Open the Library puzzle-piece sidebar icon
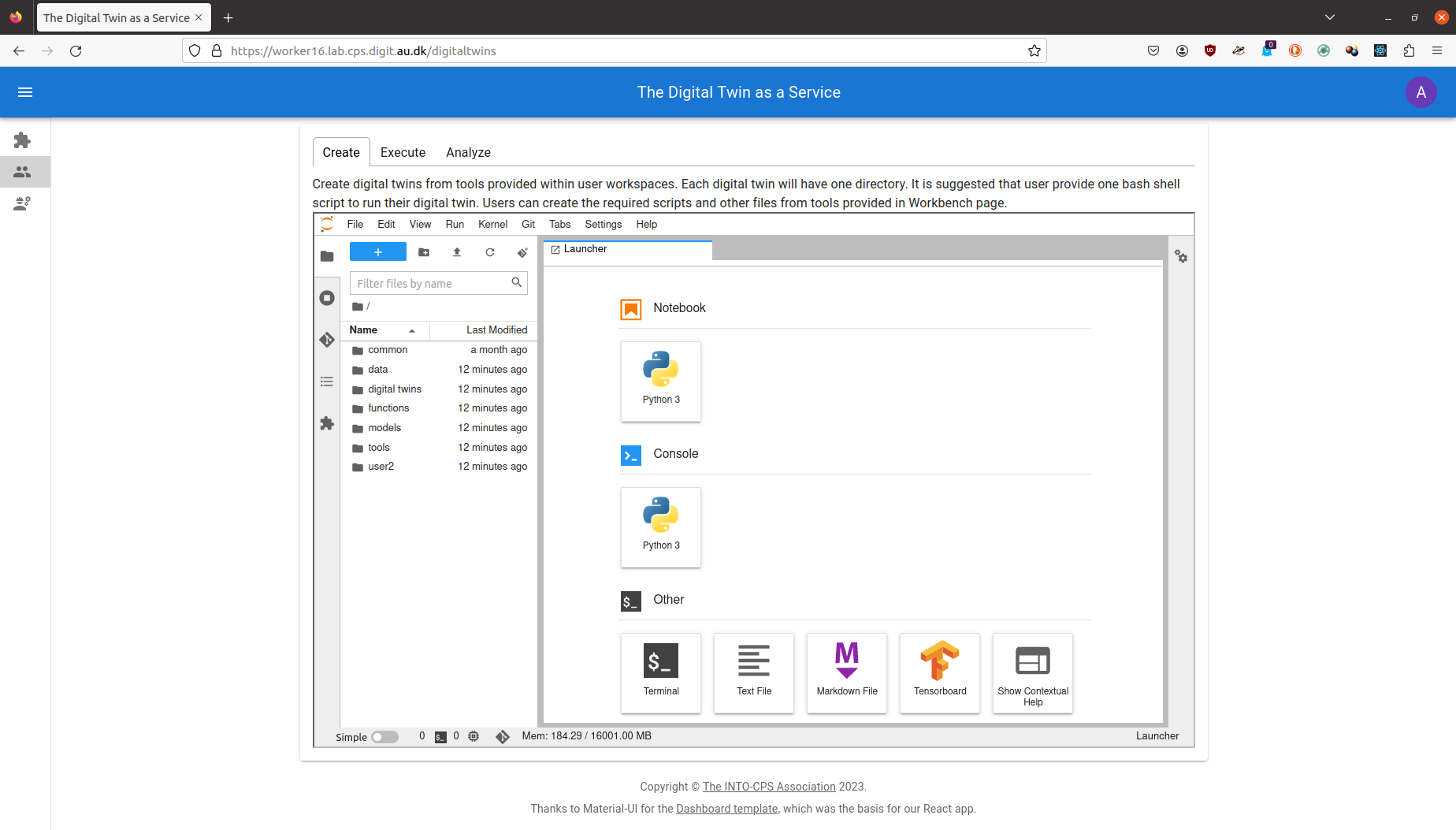The image size is (1456, 830). click(22, 140)
